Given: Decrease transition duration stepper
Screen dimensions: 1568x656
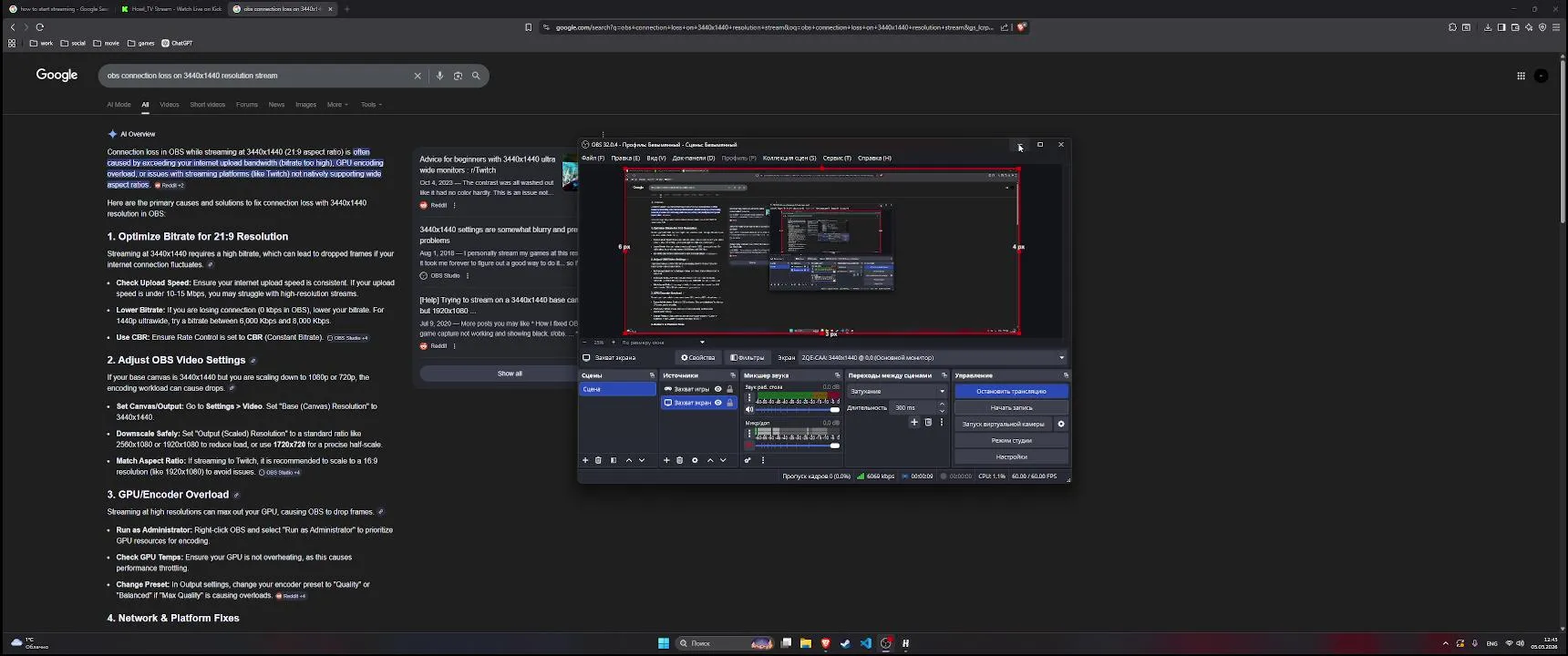Looking at the screenshot, I should [x=942, y=411].
